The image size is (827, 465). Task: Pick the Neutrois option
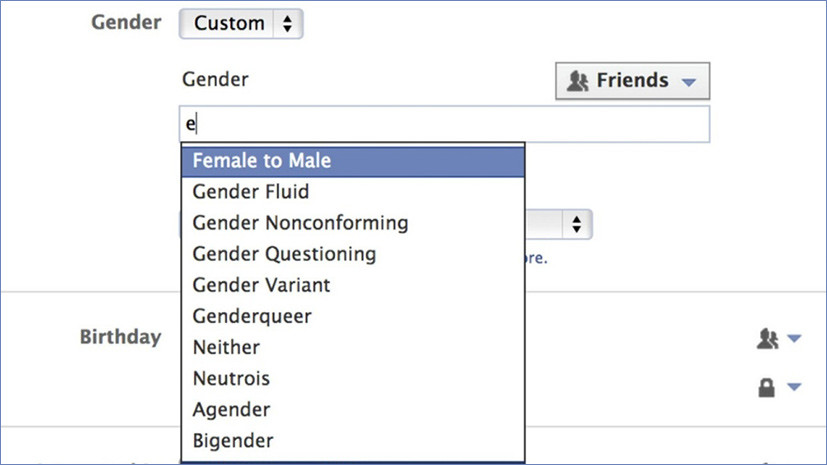[x=353, y=379]
